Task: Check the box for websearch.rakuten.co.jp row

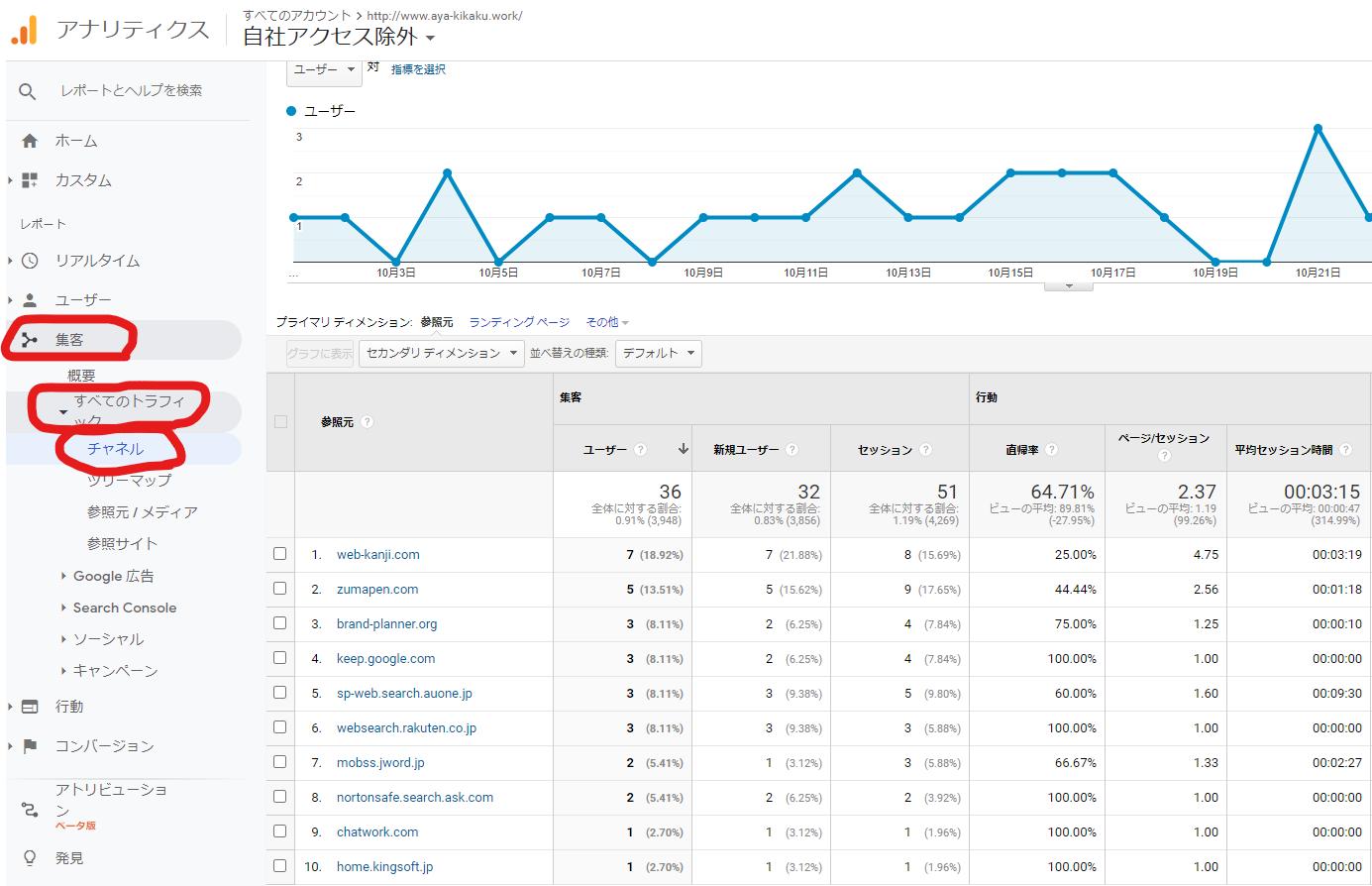Action: click(x=280, y=727)
